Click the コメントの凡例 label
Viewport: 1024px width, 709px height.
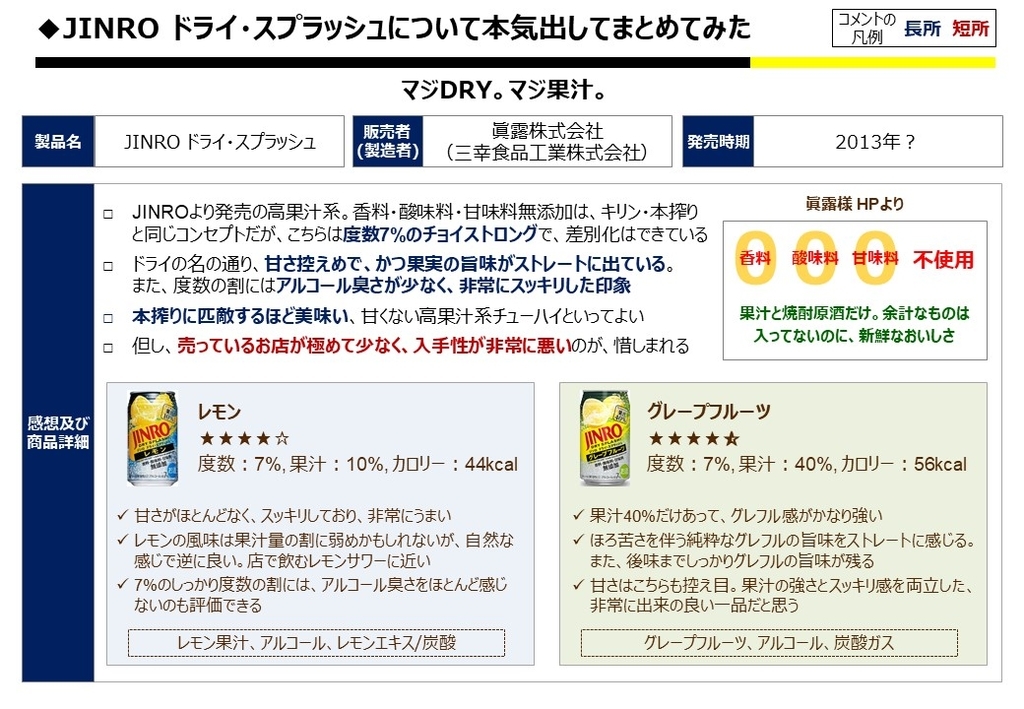point(867,28)
